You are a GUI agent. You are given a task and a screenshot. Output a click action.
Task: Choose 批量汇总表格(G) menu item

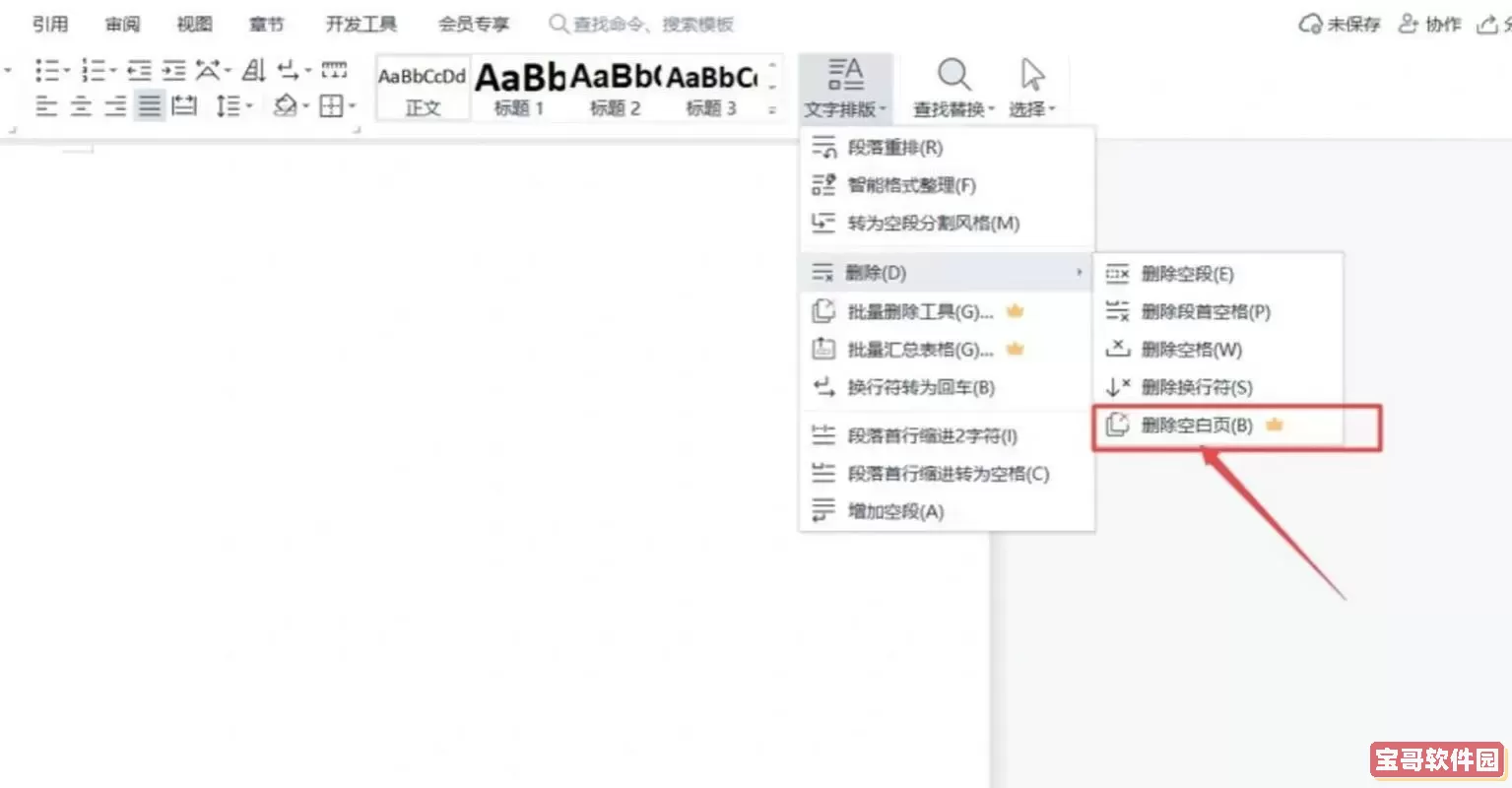pyautogui.click(x=948, y=350)
